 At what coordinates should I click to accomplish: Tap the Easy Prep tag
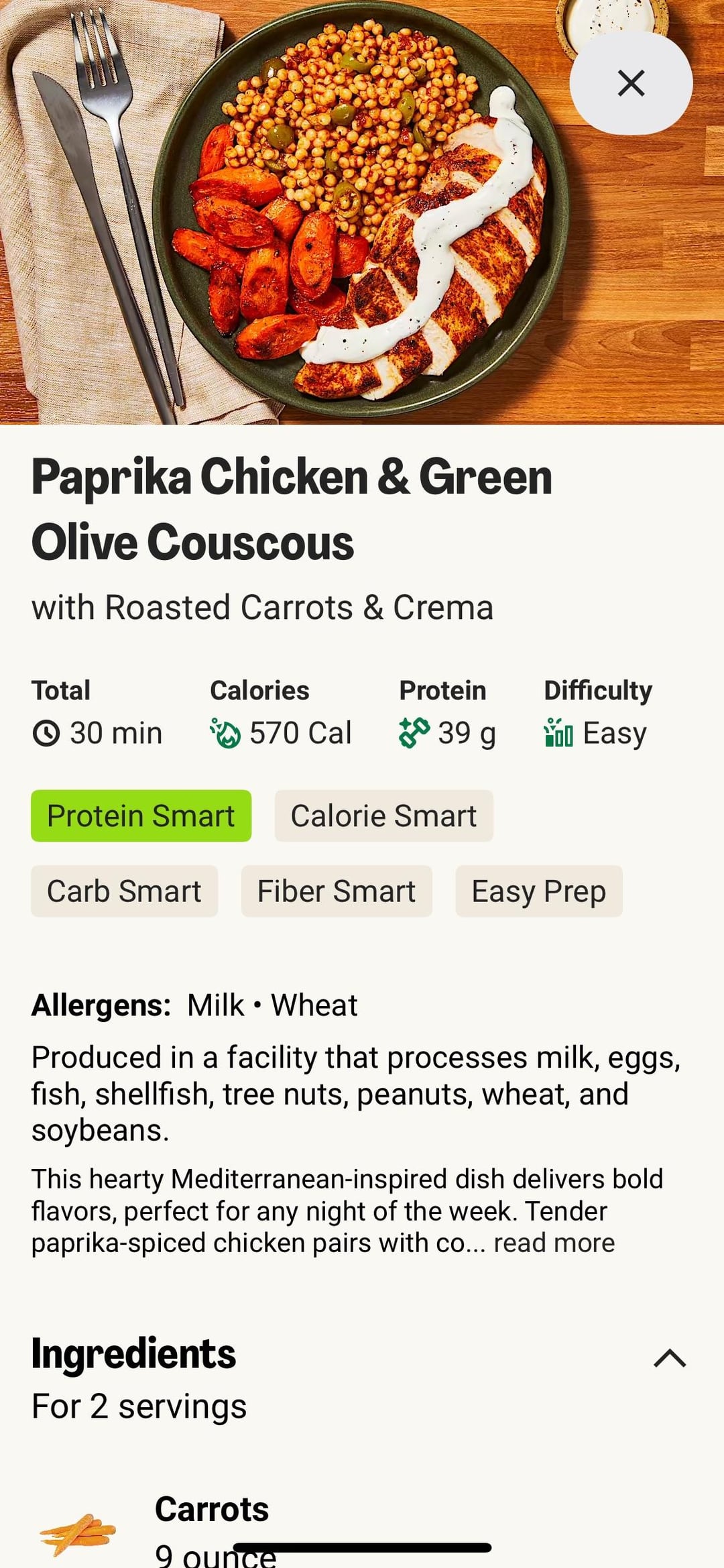pos(539,891)
